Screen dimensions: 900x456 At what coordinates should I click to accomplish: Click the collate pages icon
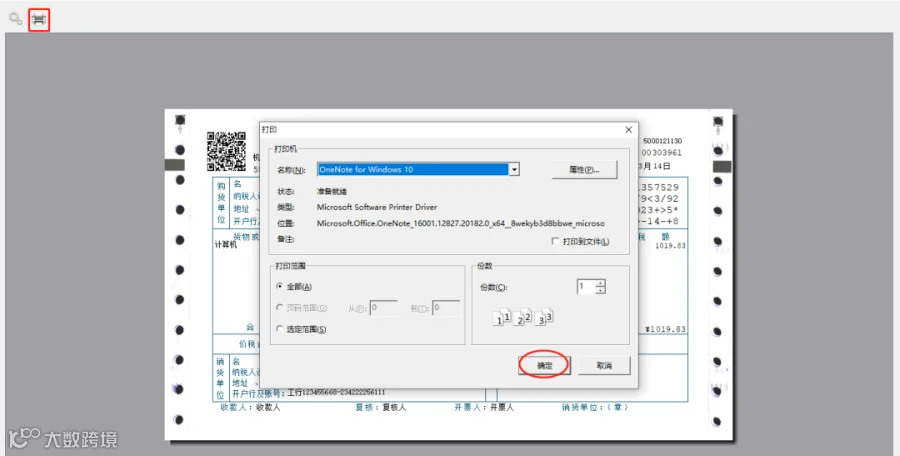(x=523, y=316)
